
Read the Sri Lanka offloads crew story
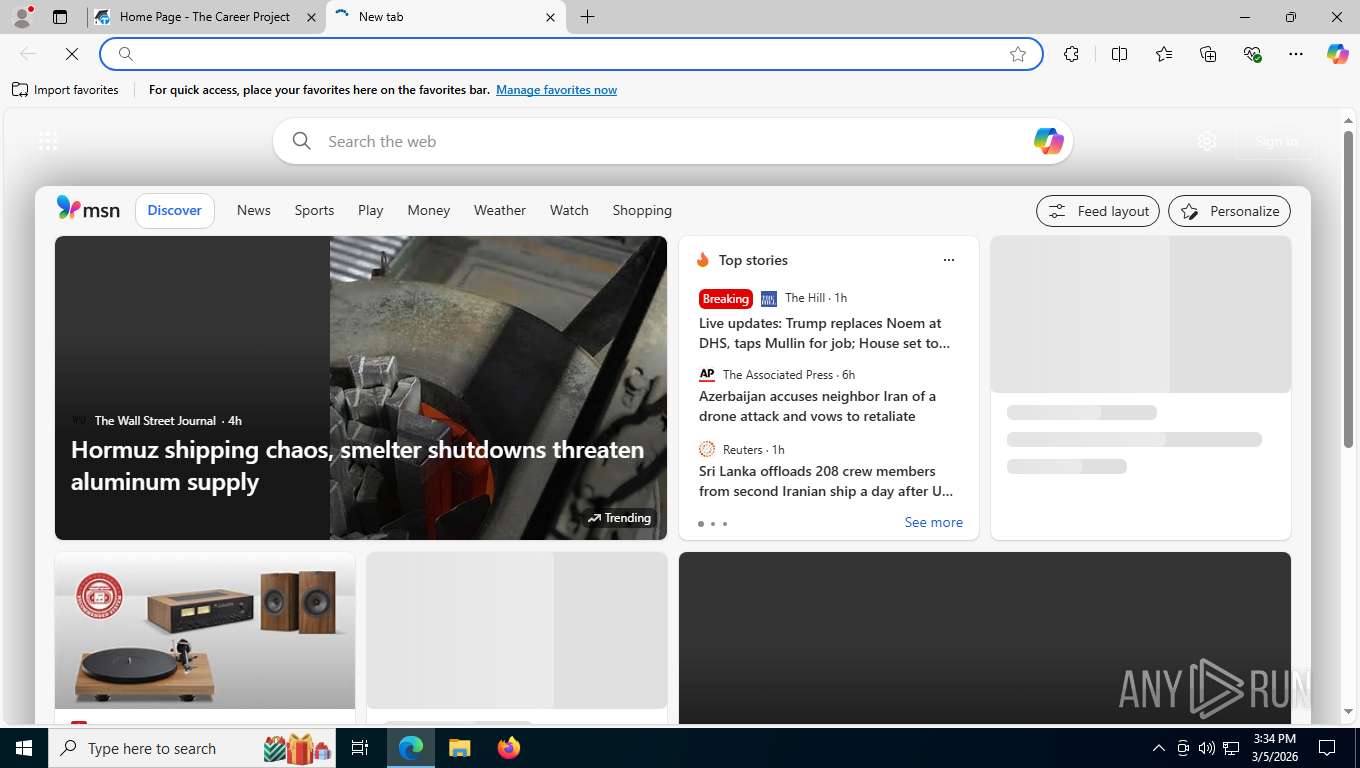[826, 481]
